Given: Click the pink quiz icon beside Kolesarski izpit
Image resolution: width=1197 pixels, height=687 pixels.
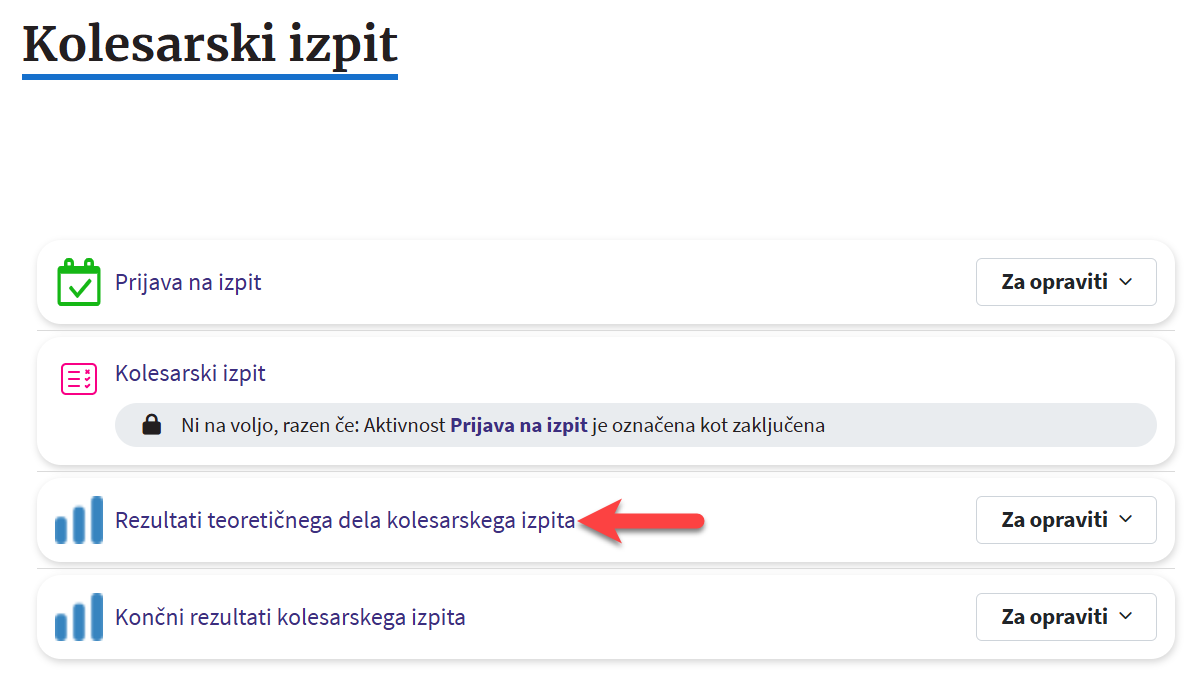Looking at the screenshot, I should [79, 379].
